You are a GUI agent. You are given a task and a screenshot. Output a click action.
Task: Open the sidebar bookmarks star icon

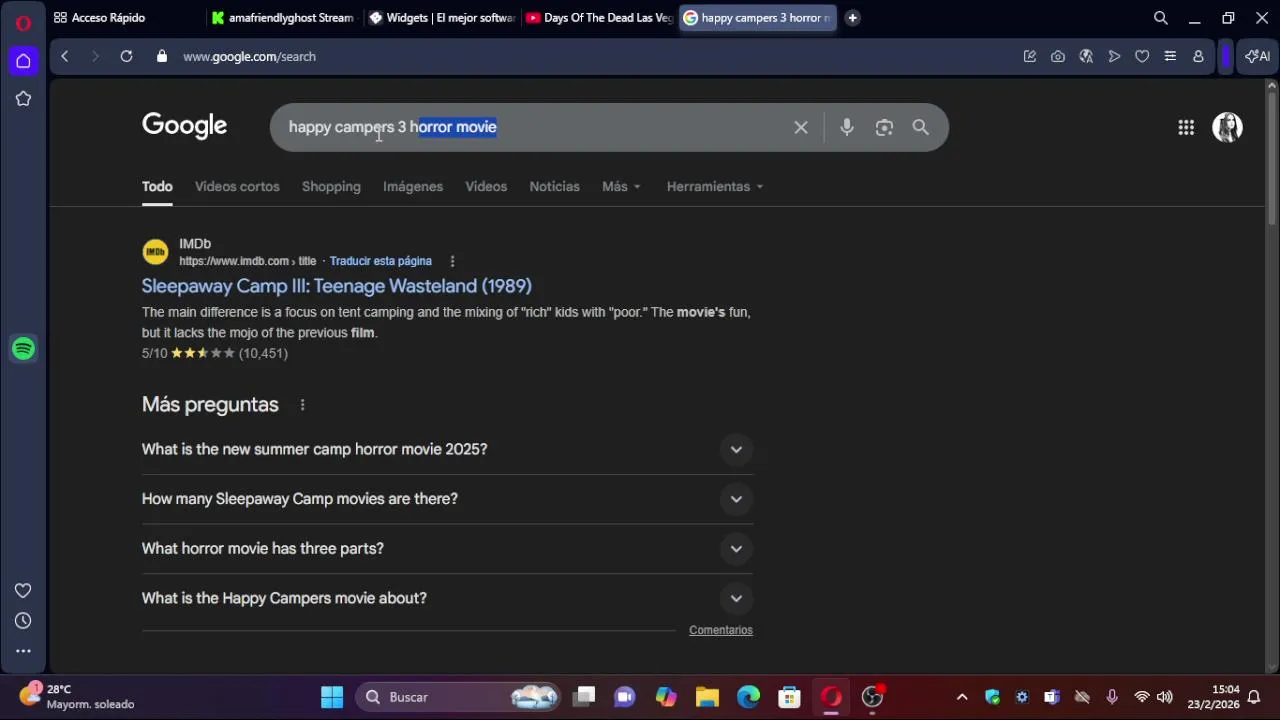[x=23, y=99]
